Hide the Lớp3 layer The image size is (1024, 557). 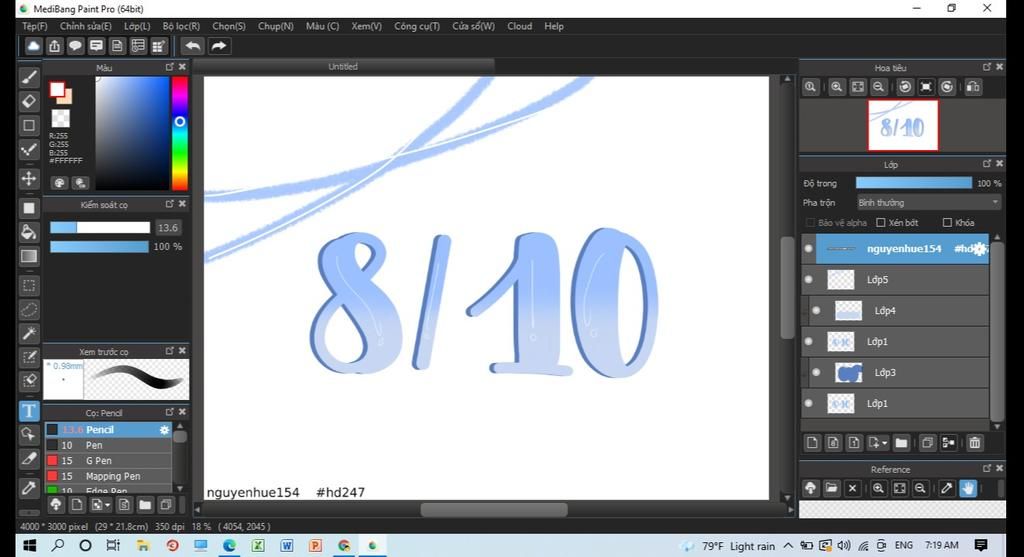click(816, 372)
